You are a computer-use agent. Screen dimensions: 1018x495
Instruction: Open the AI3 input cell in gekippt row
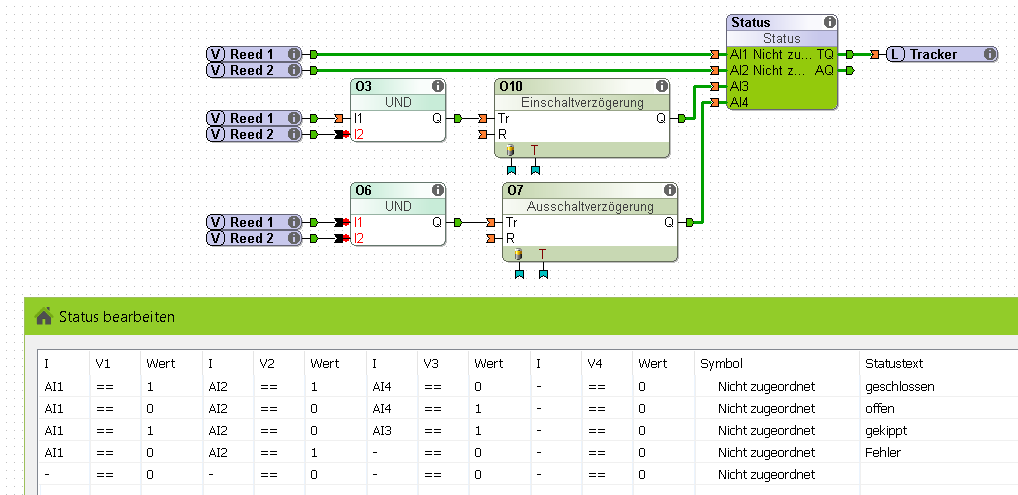382,431
